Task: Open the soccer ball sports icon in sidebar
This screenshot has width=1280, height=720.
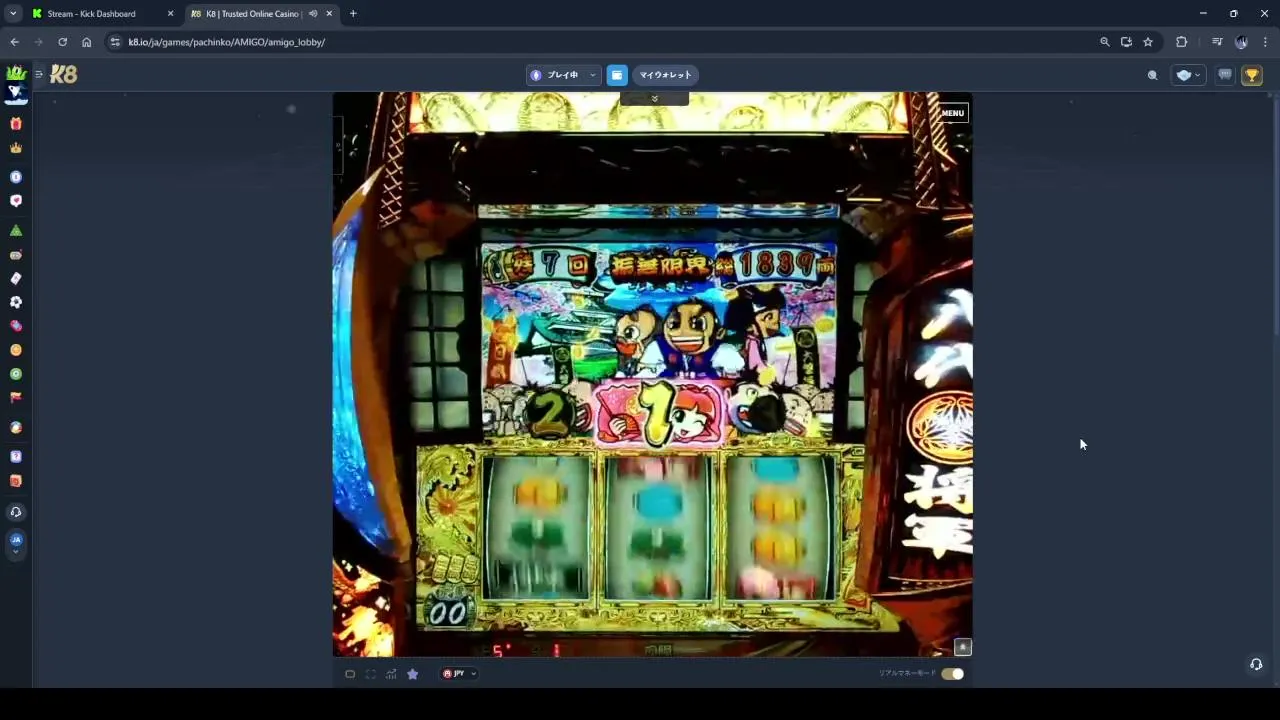Action: click(x=16, y=302)
